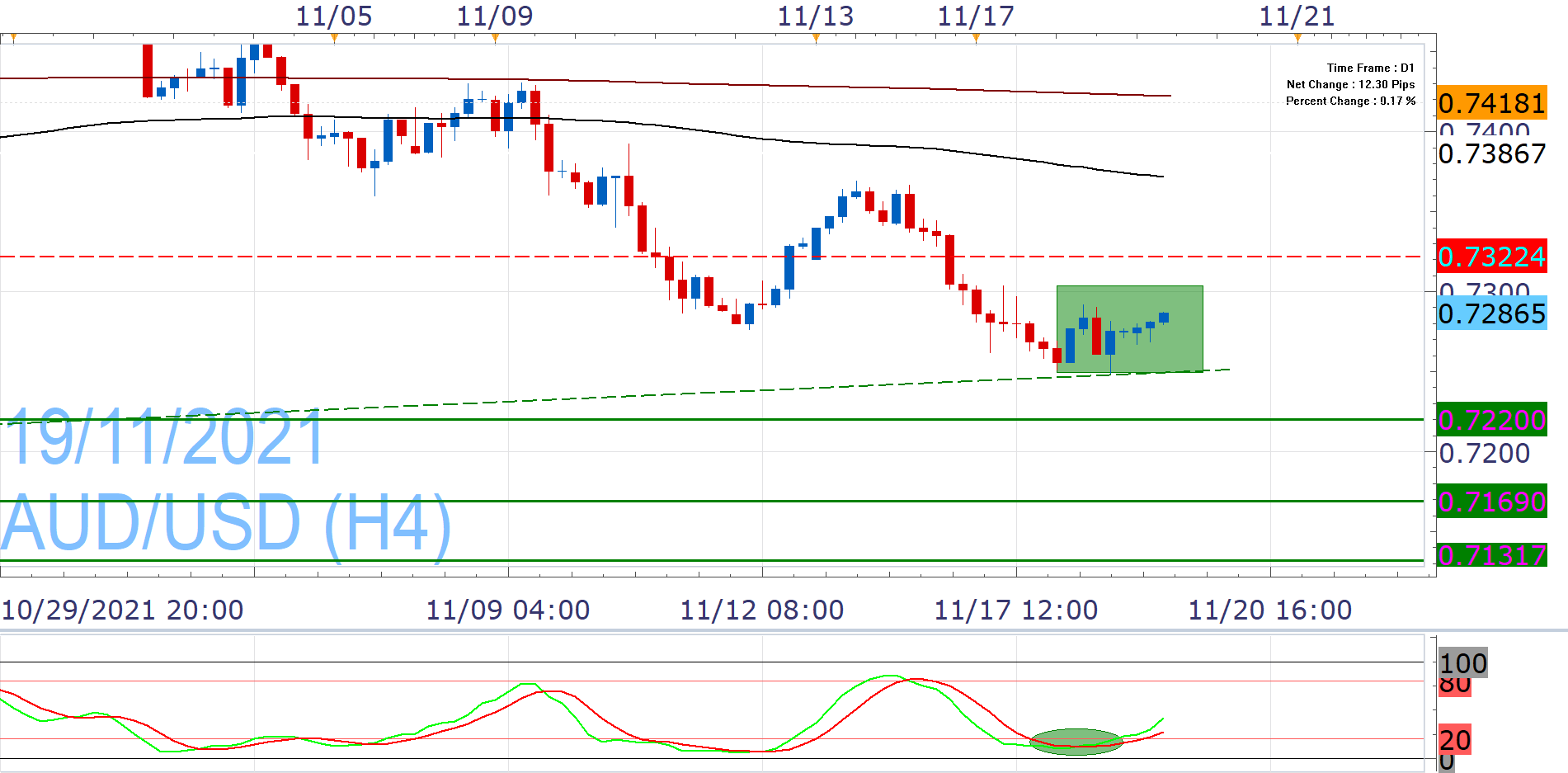Viewport: 1568px width, 773px height.
Task: Click the green highlighted rectangle on price chart
Action: pyautogui.click(x=1129, y=329)
